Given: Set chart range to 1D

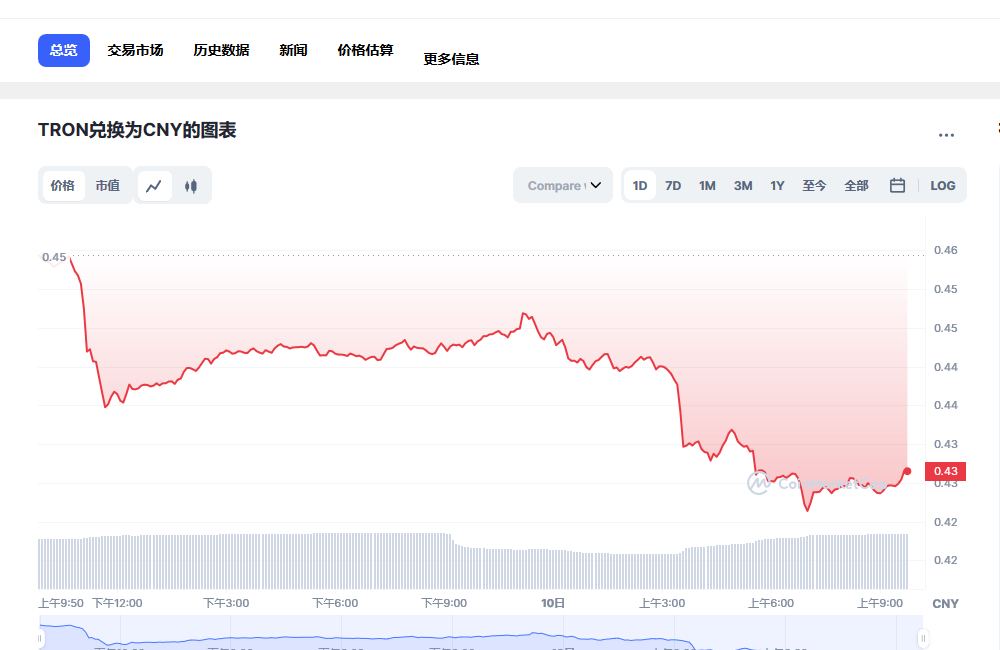Looking at the screenshot, I should click(640, 186).
